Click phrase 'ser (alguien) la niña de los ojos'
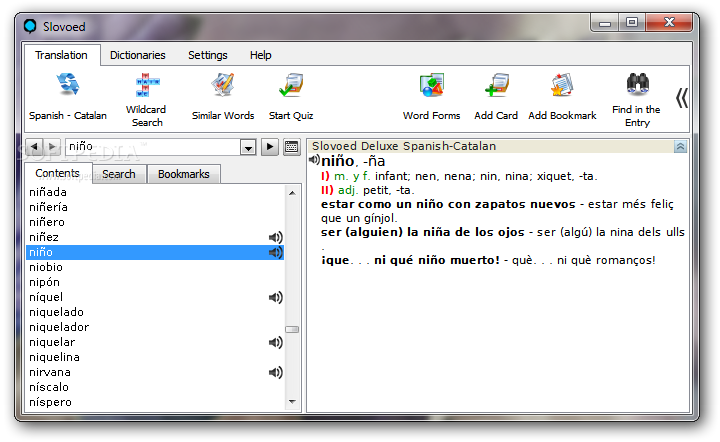720x442 pixels. click(x=422, y=232)
